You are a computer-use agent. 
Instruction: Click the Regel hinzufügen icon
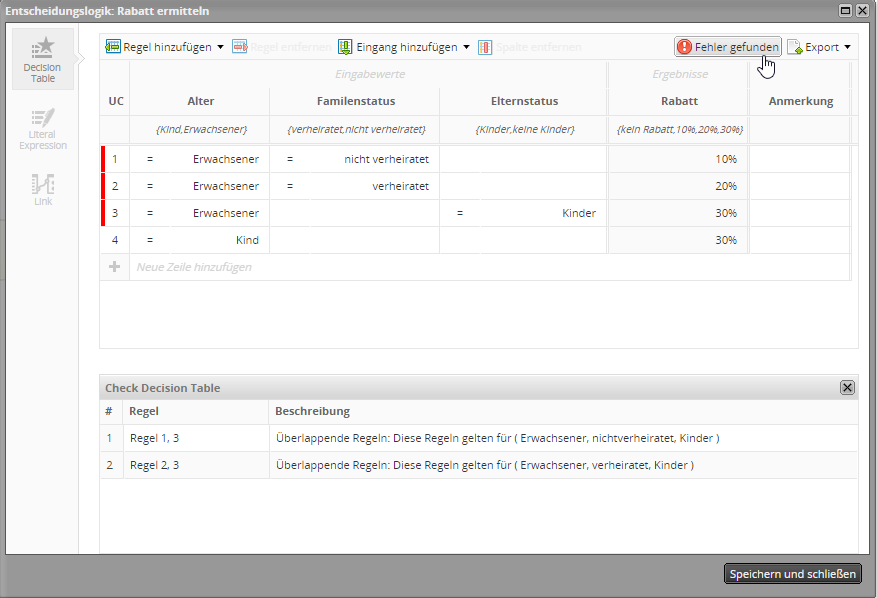click(x=113, y=47)
